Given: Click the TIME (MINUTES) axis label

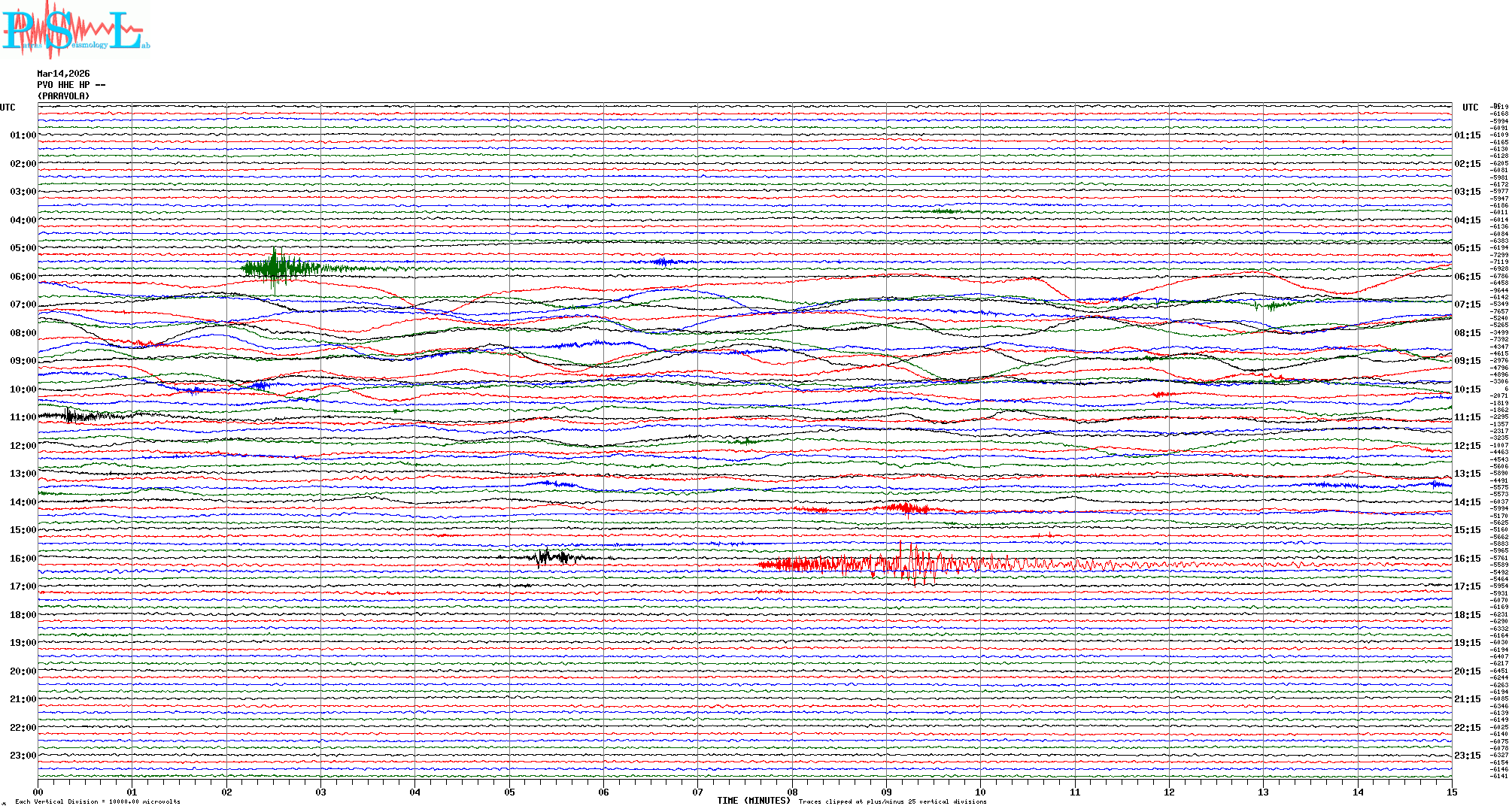Looking at the screenshot, I should [753, 801].
